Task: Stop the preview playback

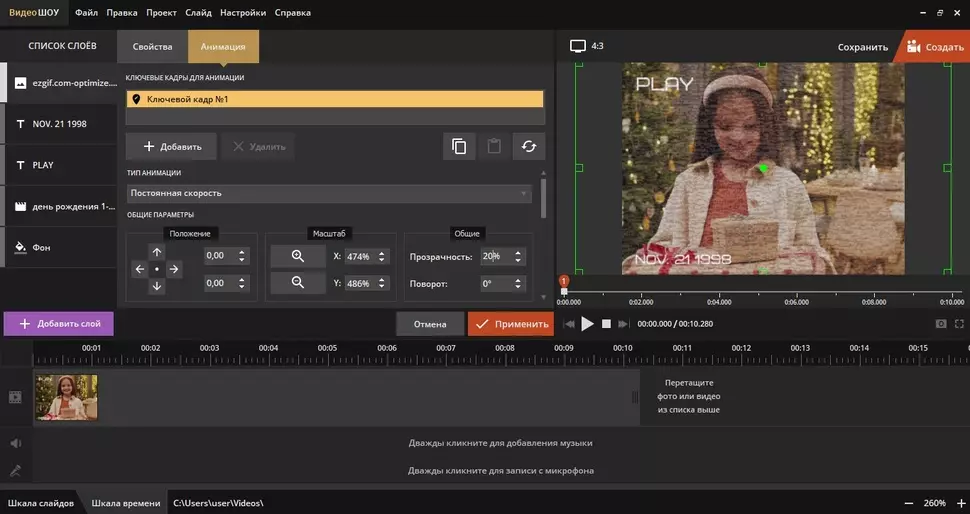Action: pyautogui.click(x=606, y=323)
